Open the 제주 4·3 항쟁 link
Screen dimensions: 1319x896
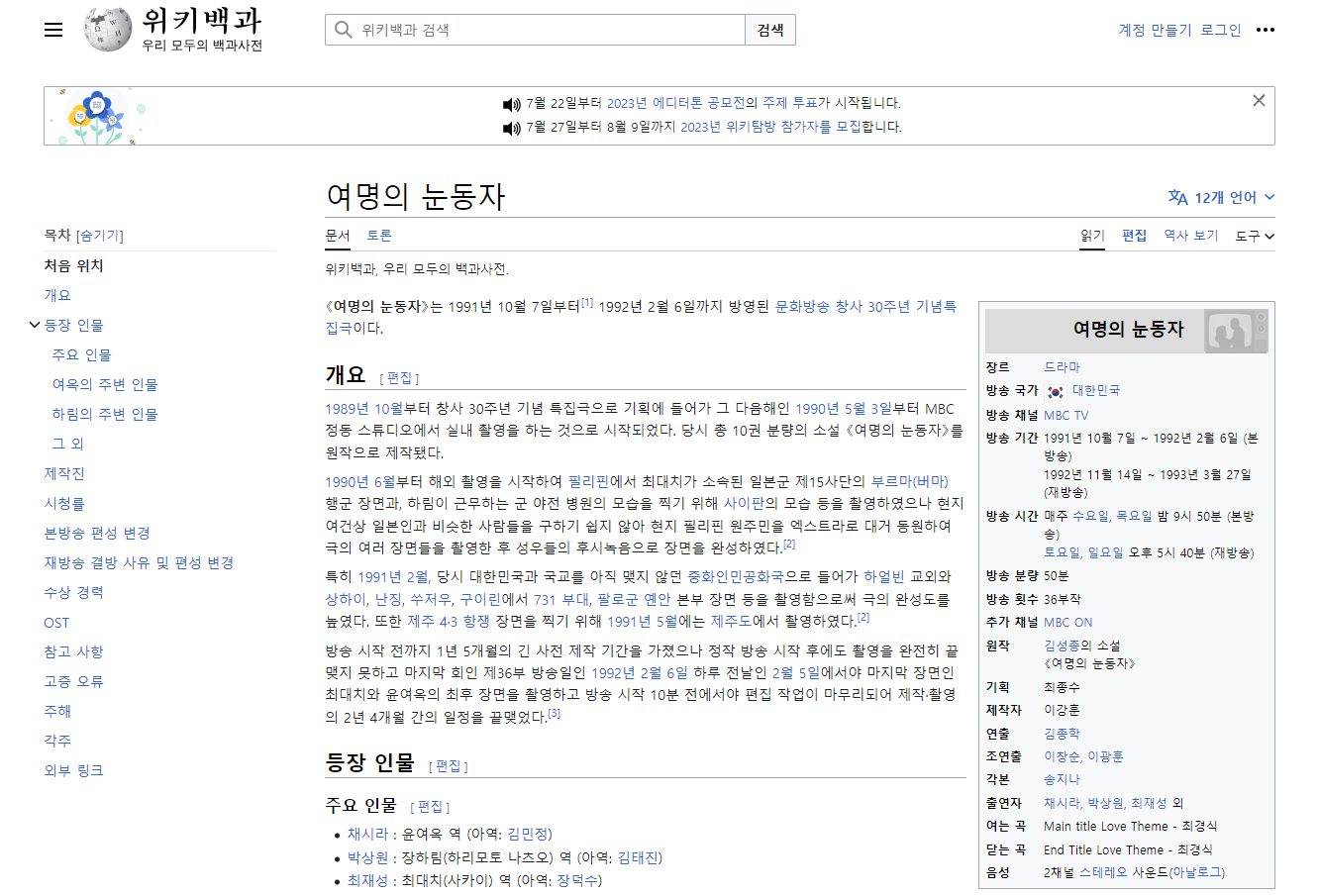(449, 621)
